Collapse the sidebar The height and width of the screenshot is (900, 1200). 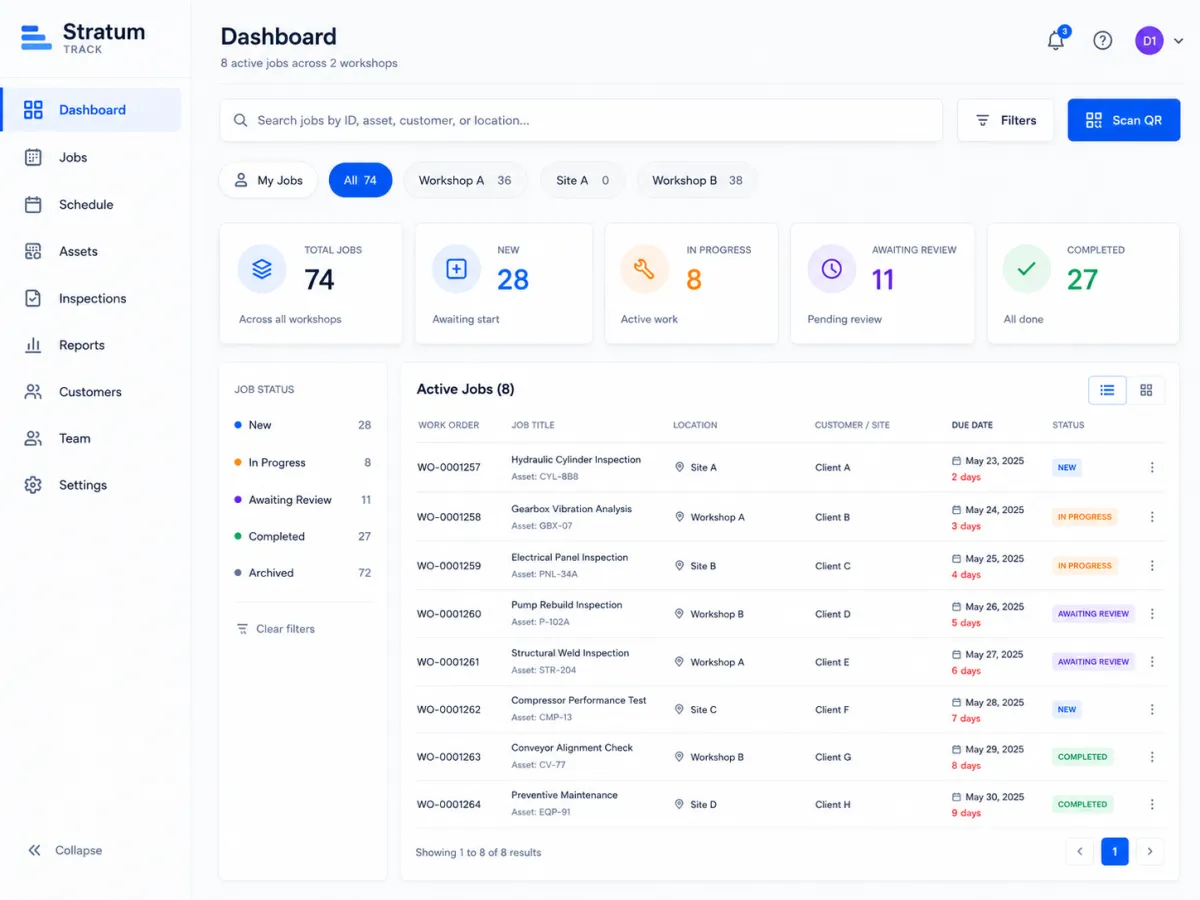coord(65,850)
